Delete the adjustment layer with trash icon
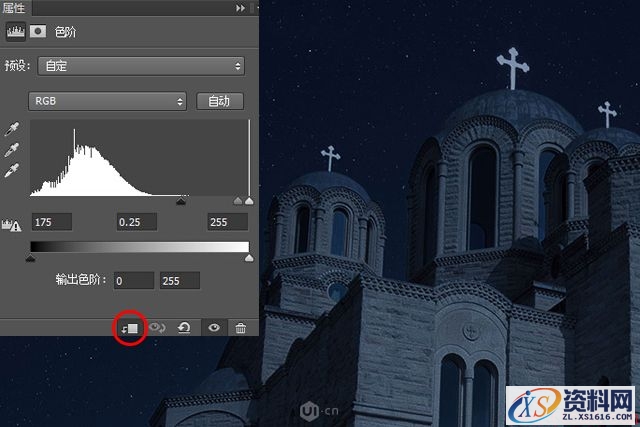 (240, 327)
